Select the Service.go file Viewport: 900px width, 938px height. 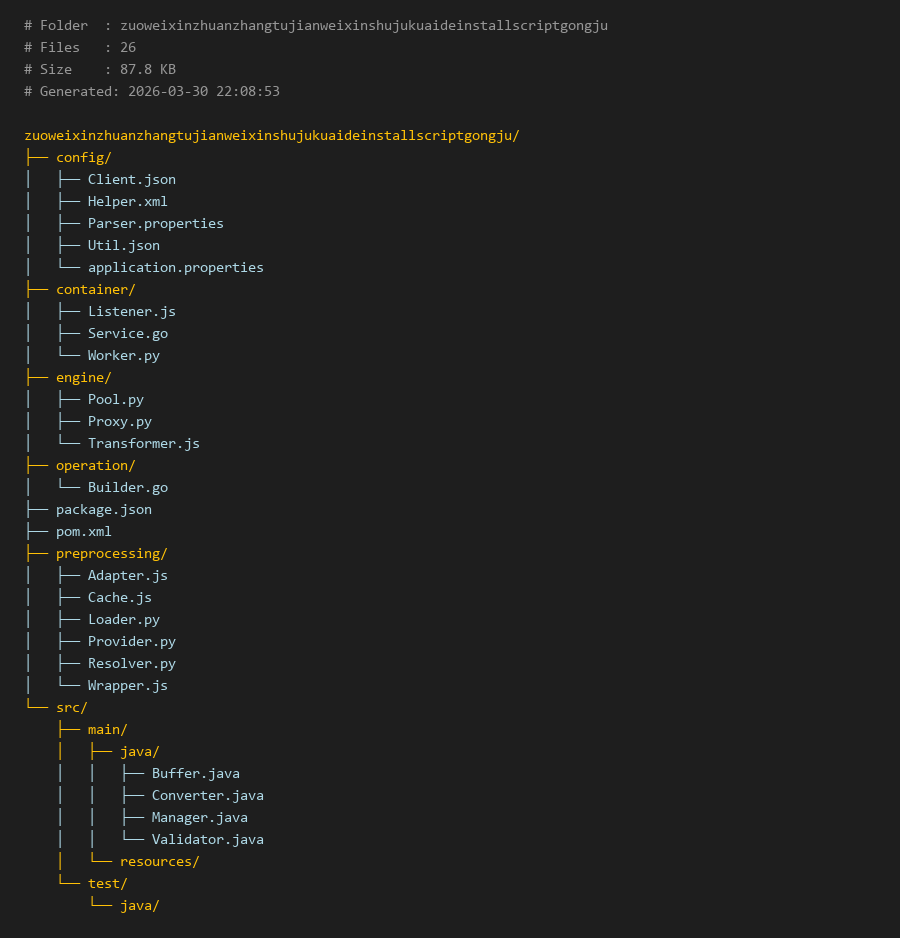[x=127, y=334]
